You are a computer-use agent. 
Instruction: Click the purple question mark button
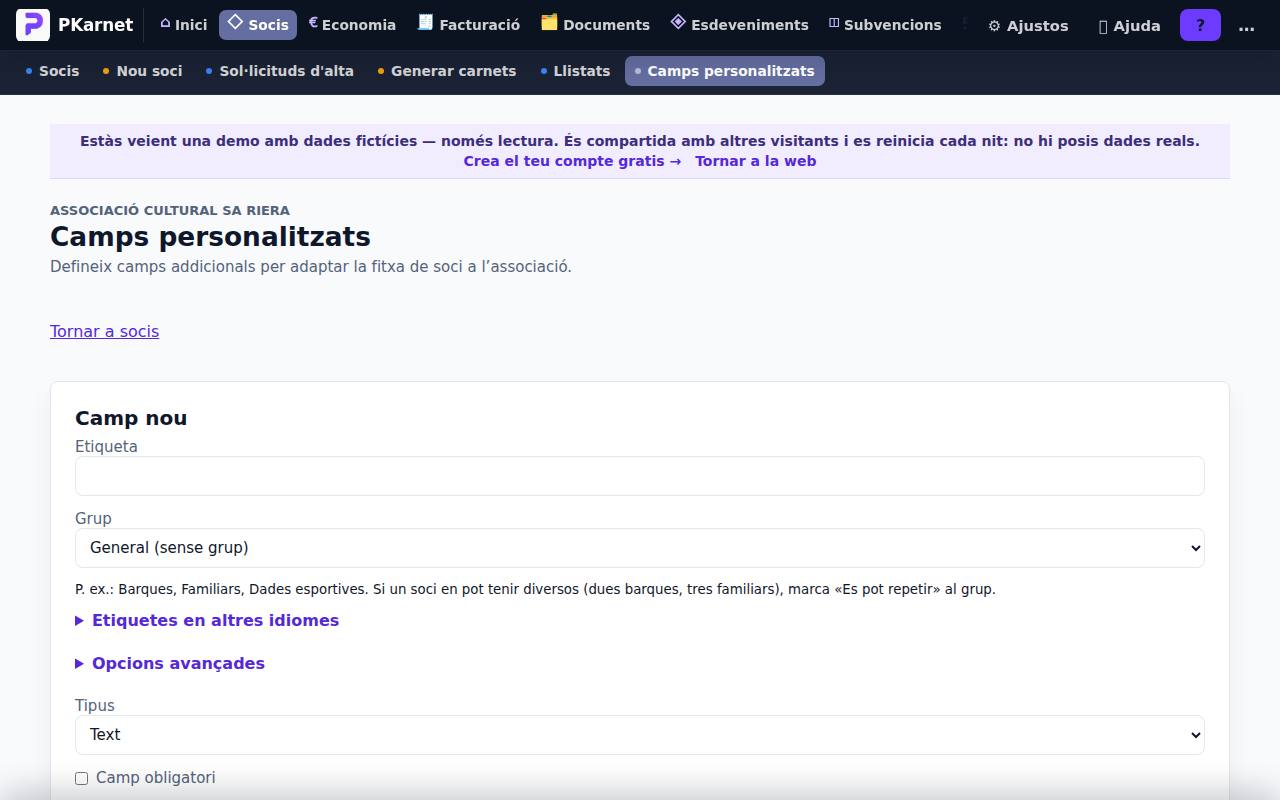(x=1200, y=25)
